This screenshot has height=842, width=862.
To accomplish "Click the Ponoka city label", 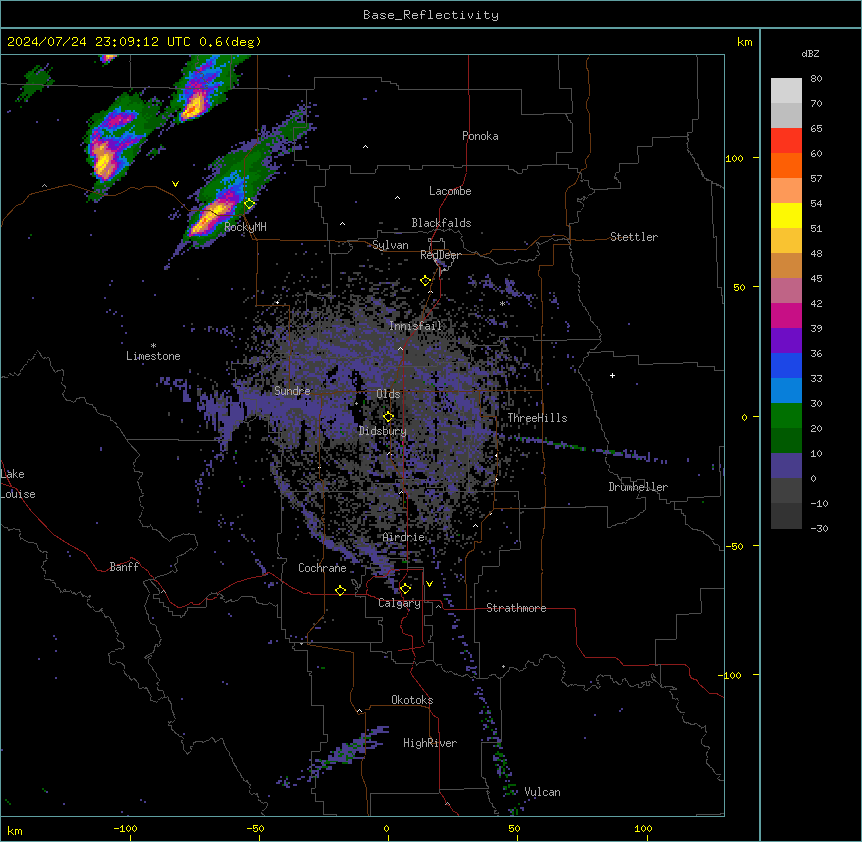I will pos(480,136).
